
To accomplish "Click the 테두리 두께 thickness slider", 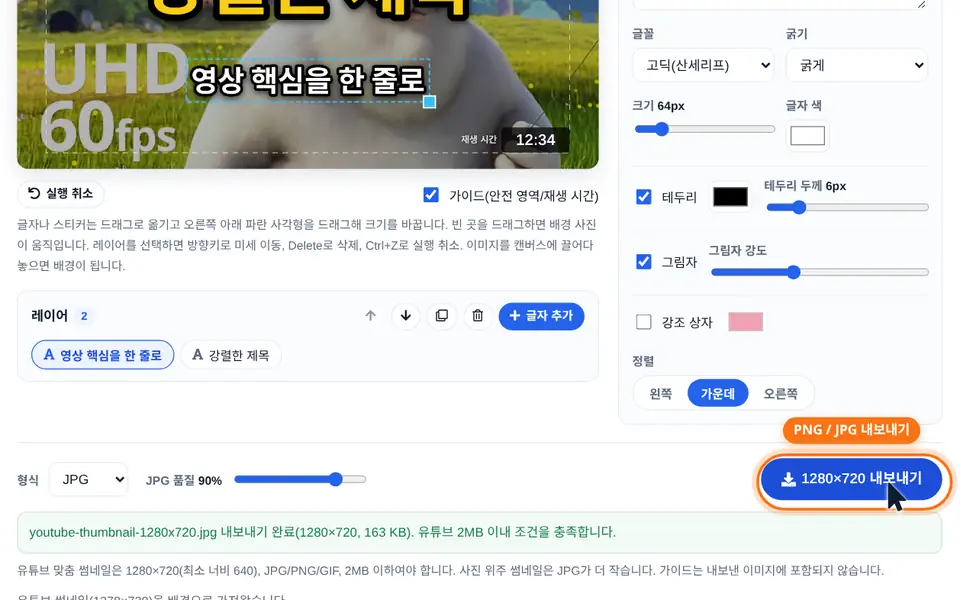I will pyautogui.click(x=847, y=208).
